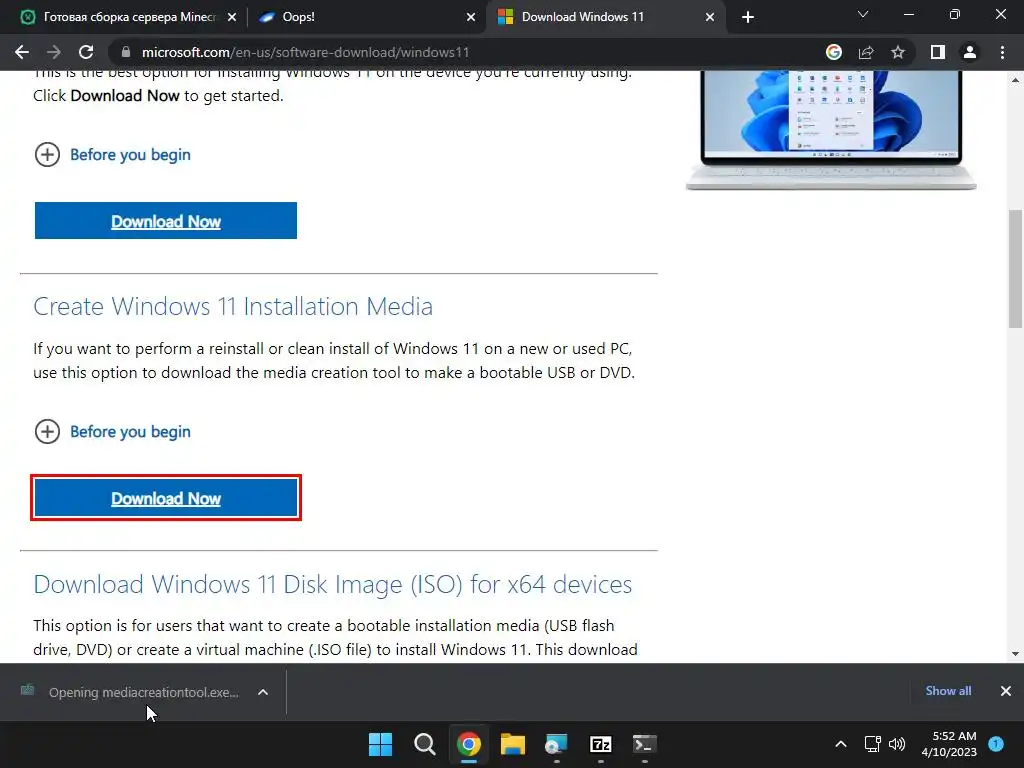Screen dimensions: 1024x768
Task: Click Download Now for Installation Assistant
Action: tap(166, 221)
